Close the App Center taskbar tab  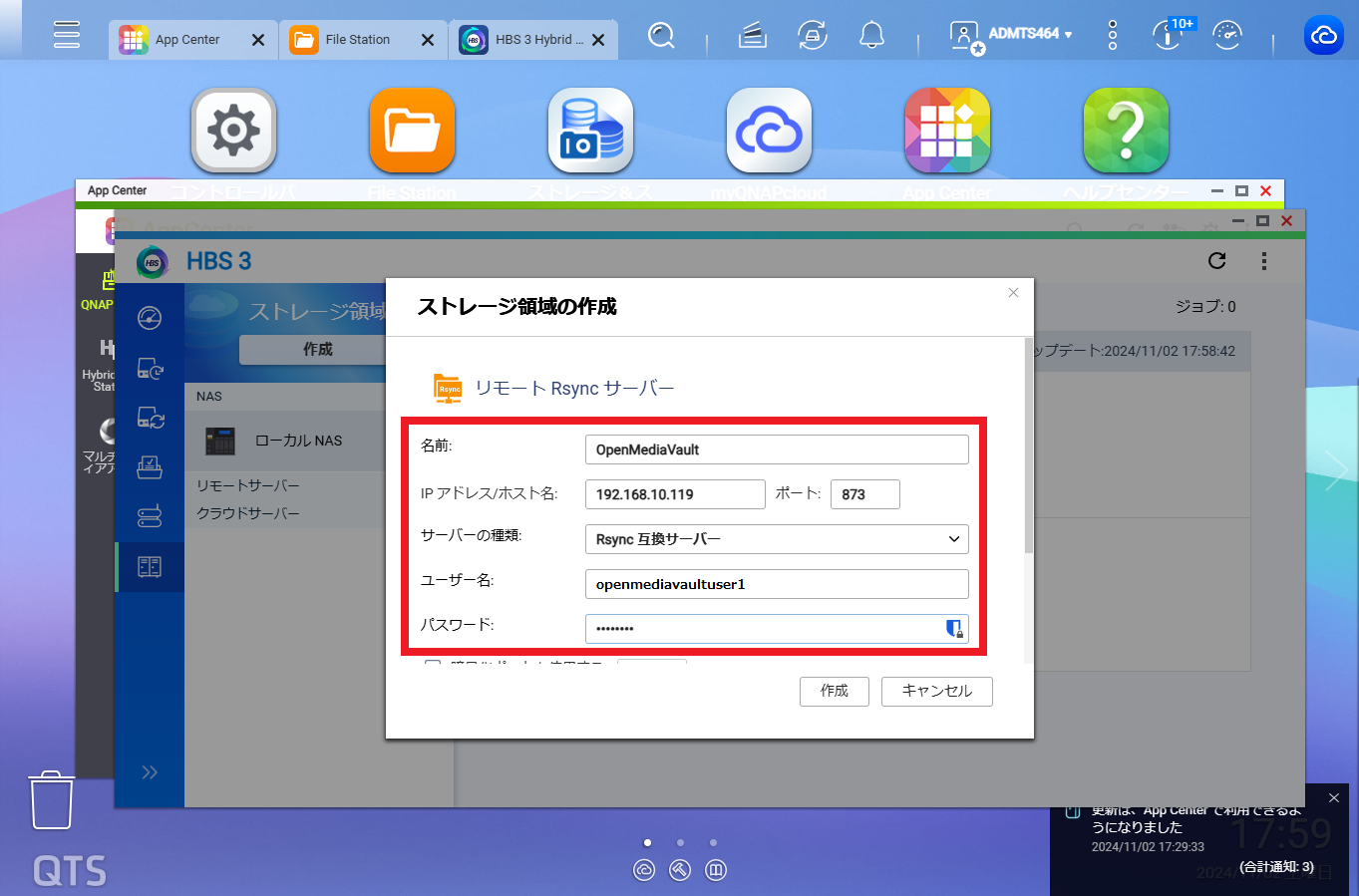[258, 40]
